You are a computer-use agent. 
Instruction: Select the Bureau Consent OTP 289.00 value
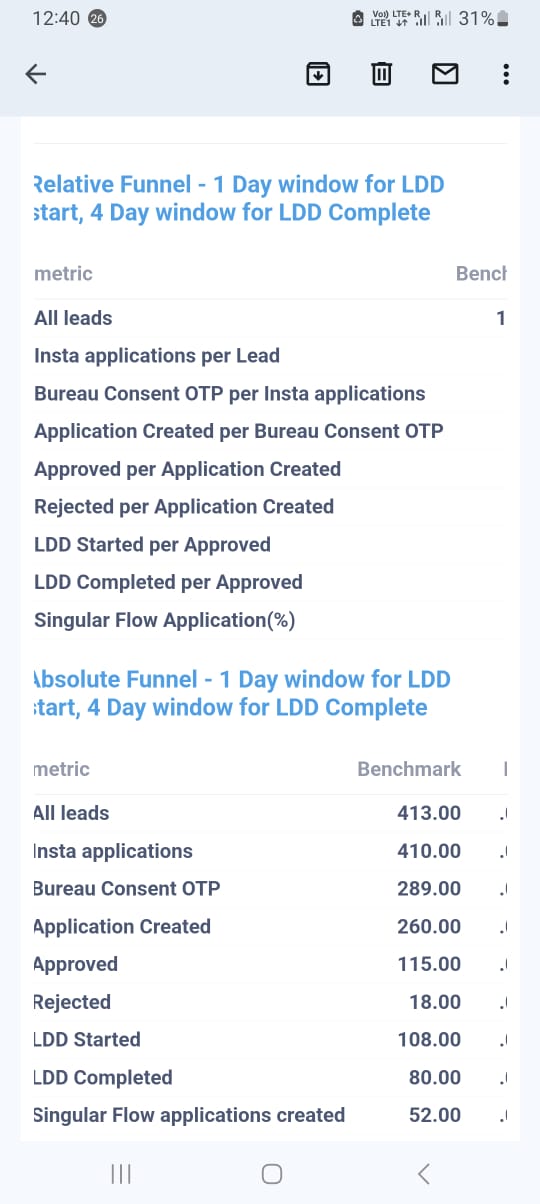[x=429, y=888]
